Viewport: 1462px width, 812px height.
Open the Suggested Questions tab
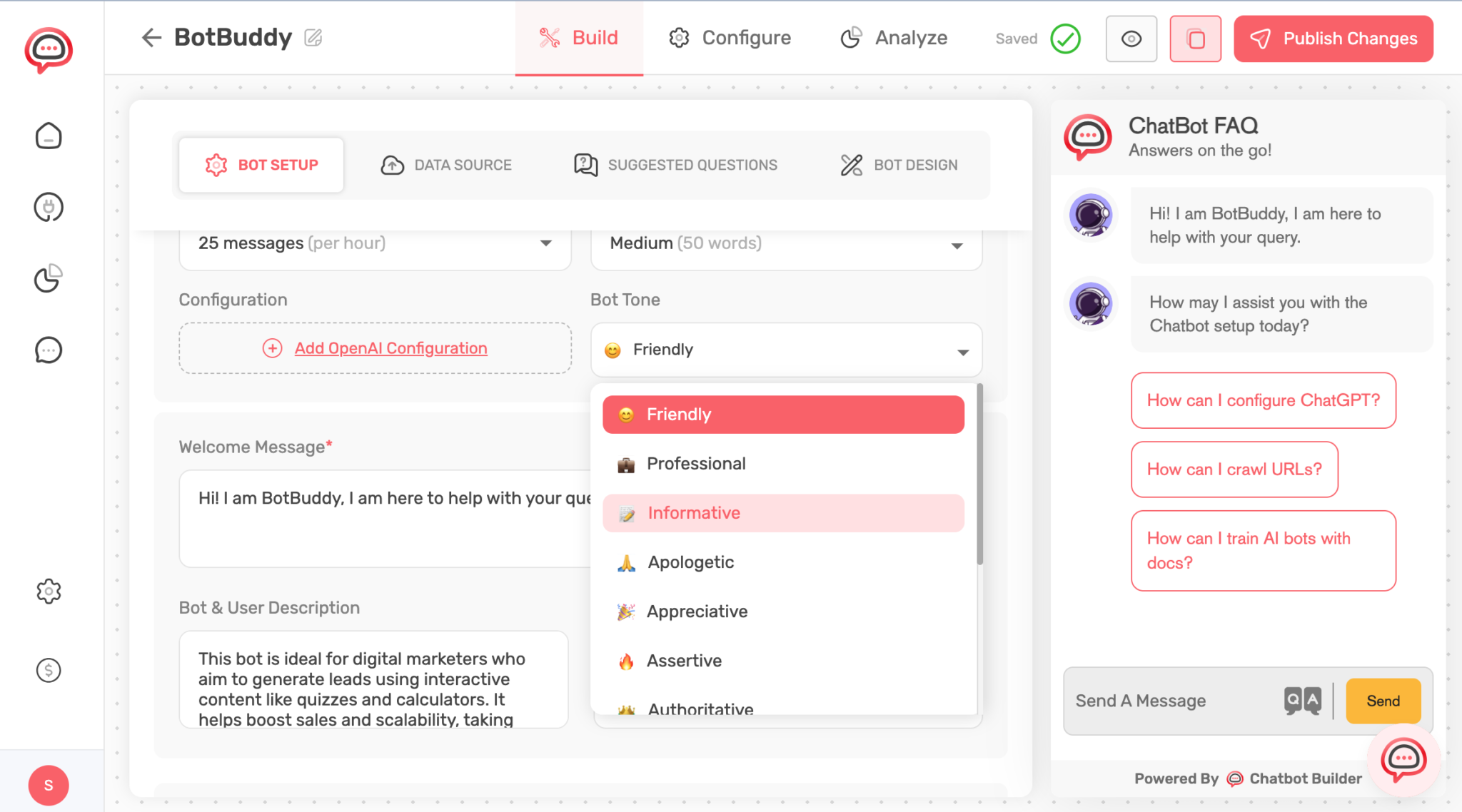click(675, 165)
